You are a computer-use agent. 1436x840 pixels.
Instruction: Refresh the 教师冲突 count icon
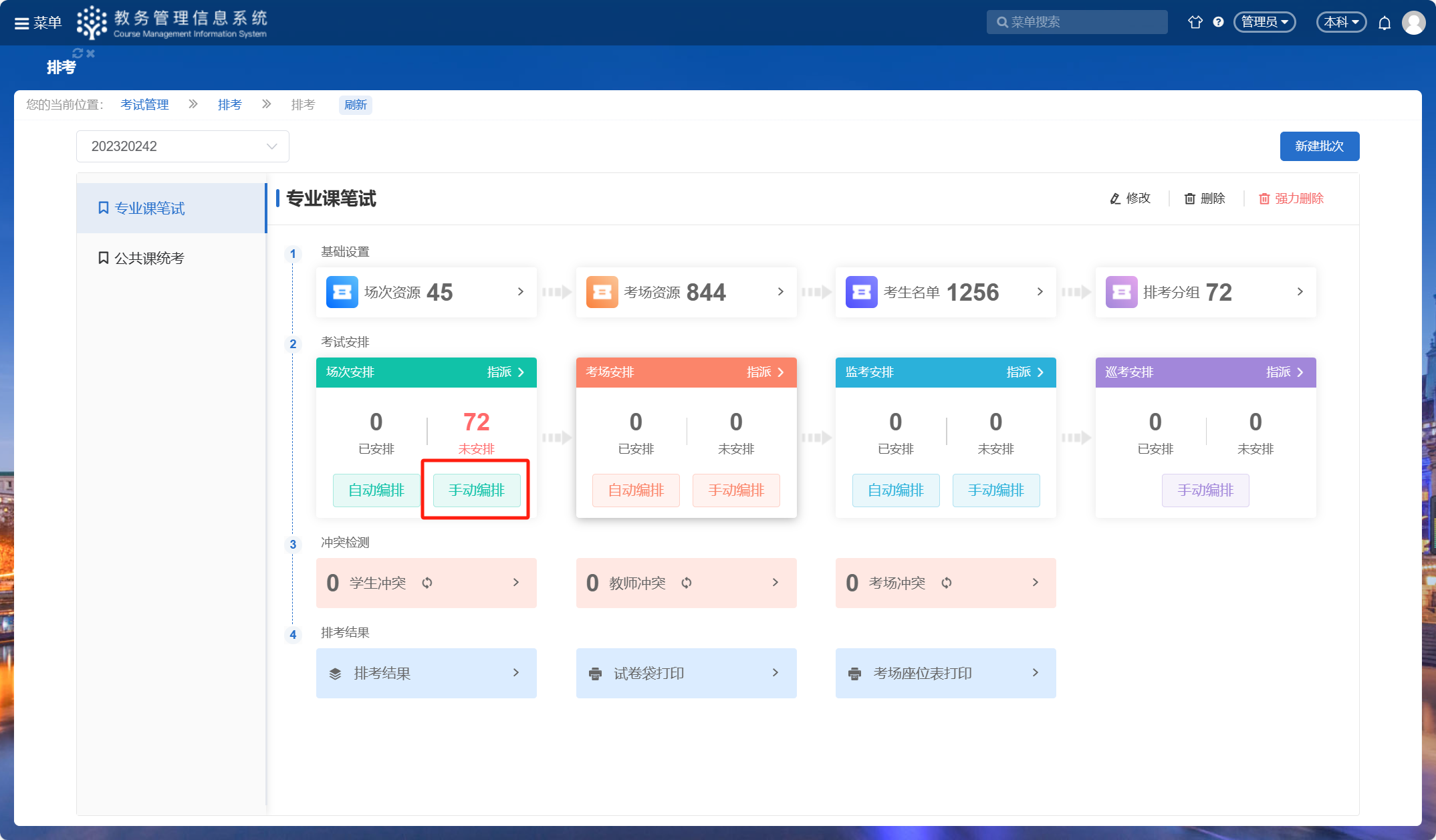687,583
